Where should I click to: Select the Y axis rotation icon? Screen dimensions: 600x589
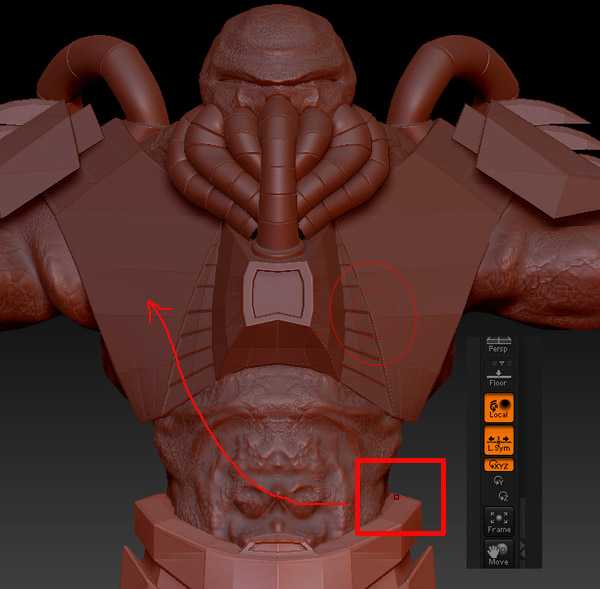click(x=499, y=481)
